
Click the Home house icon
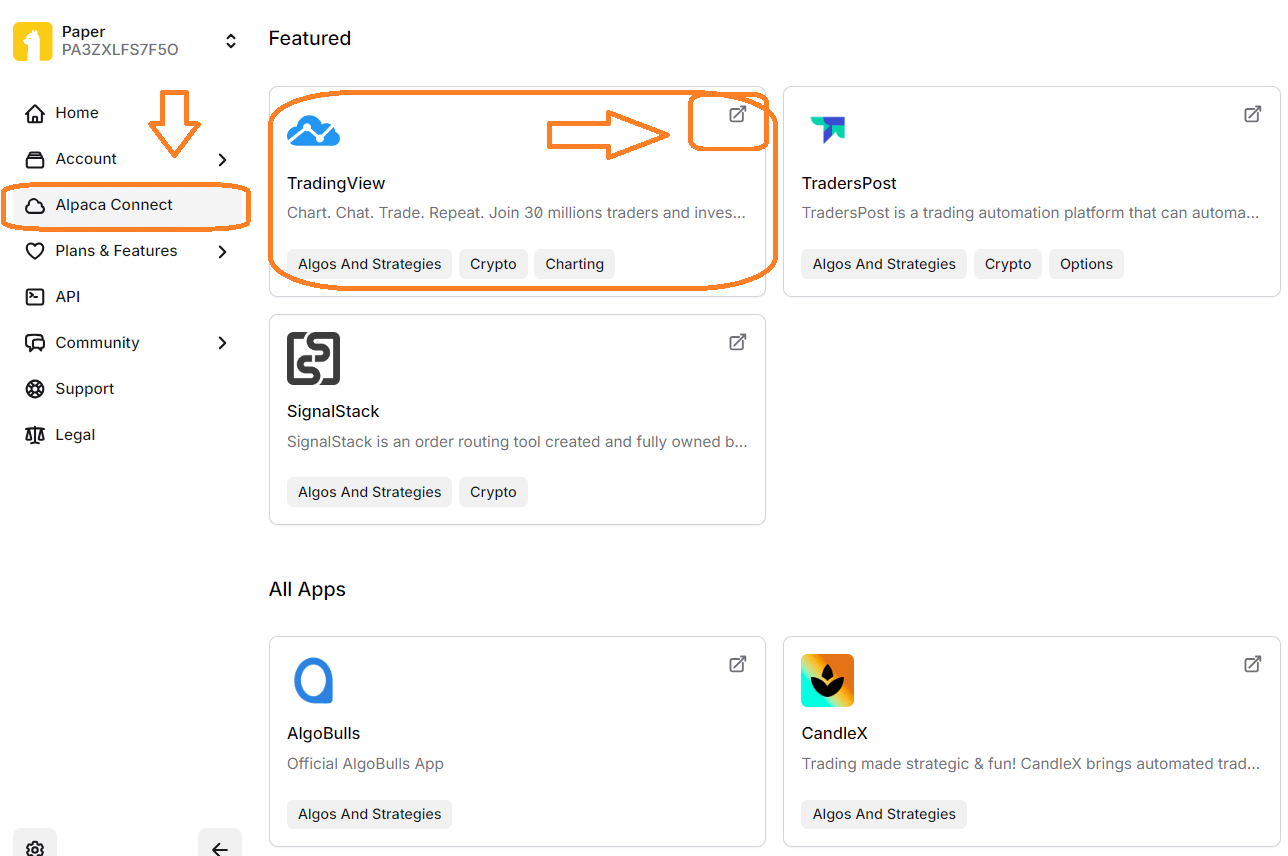35,113
